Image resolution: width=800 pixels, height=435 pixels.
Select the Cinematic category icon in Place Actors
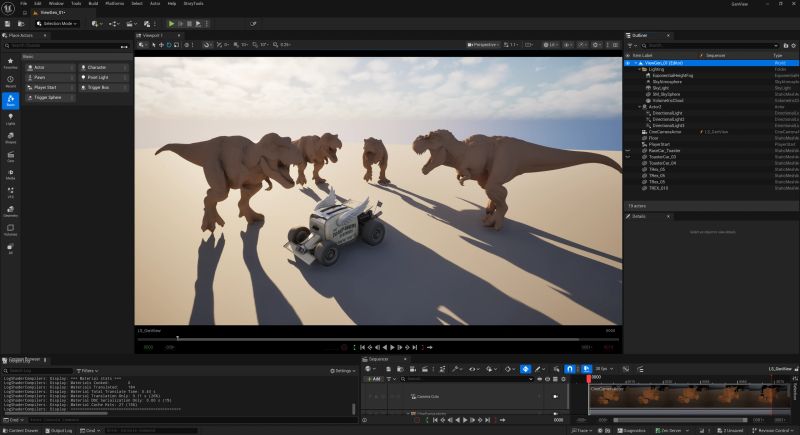pos(10,156)
